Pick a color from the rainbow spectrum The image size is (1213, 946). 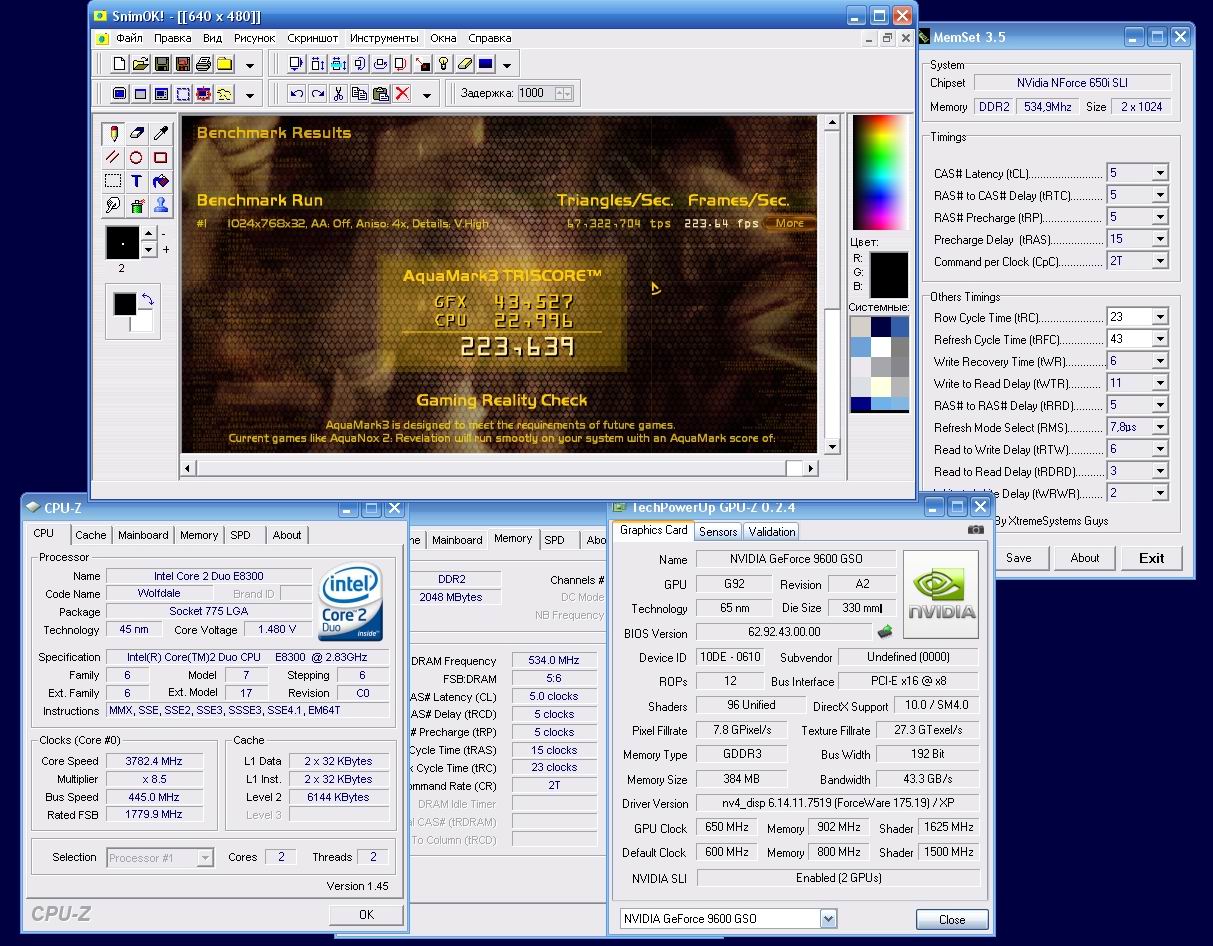(880, 172)
